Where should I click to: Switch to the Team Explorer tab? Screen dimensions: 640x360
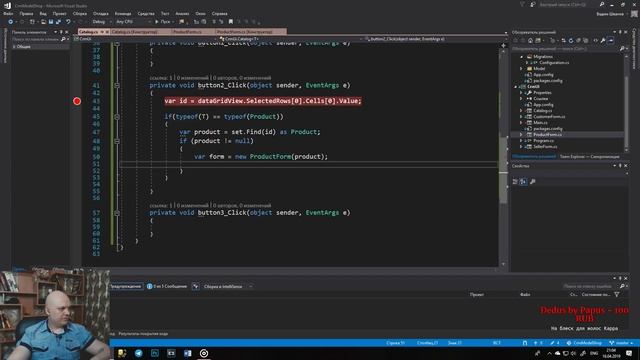[589, 157]
